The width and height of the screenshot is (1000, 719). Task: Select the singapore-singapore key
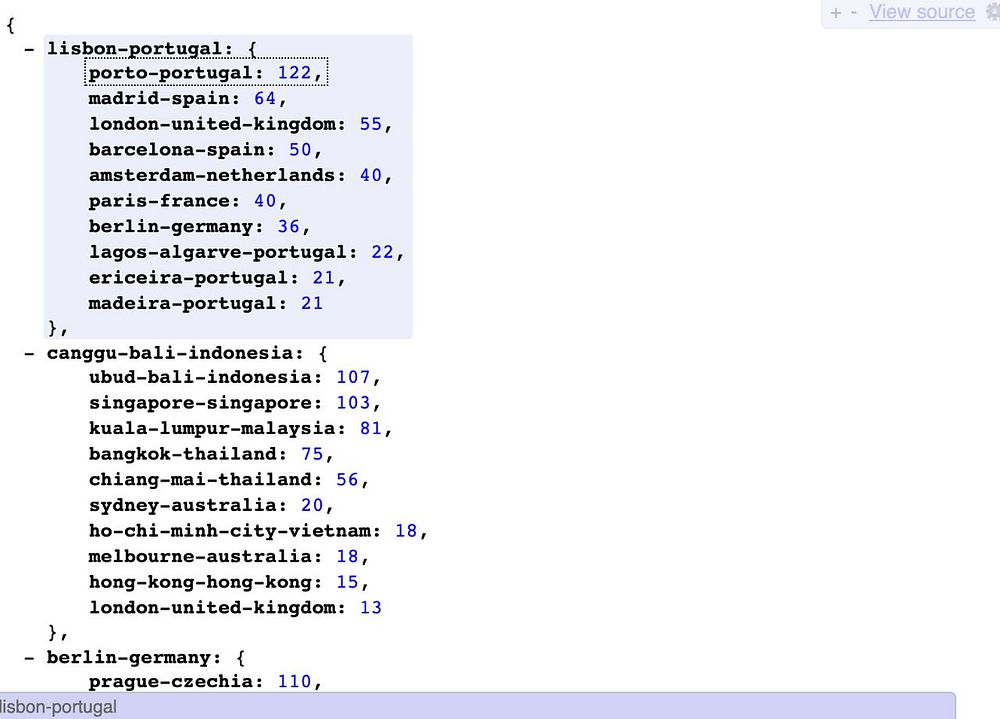(200, 403)
